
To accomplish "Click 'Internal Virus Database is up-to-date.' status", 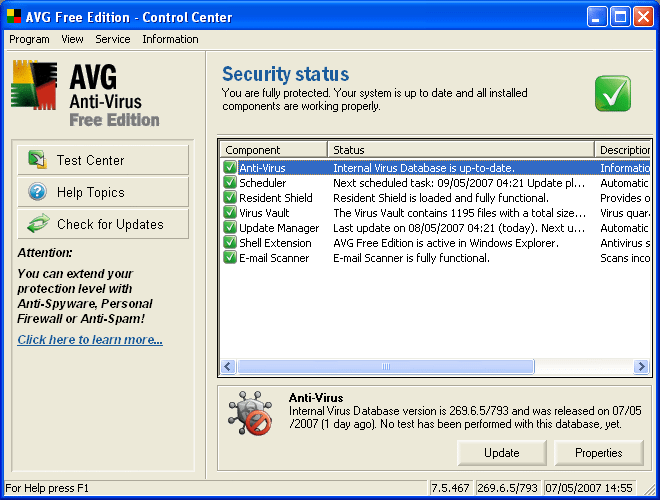I will (424, 168).
